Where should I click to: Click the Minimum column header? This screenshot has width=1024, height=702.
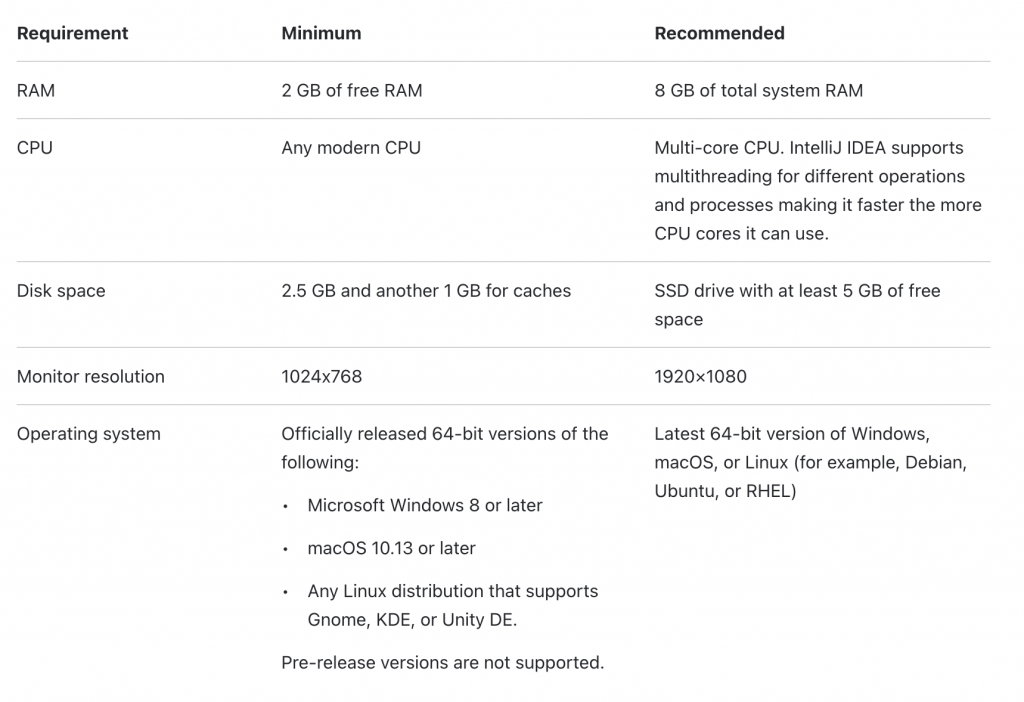pos(321,33)
